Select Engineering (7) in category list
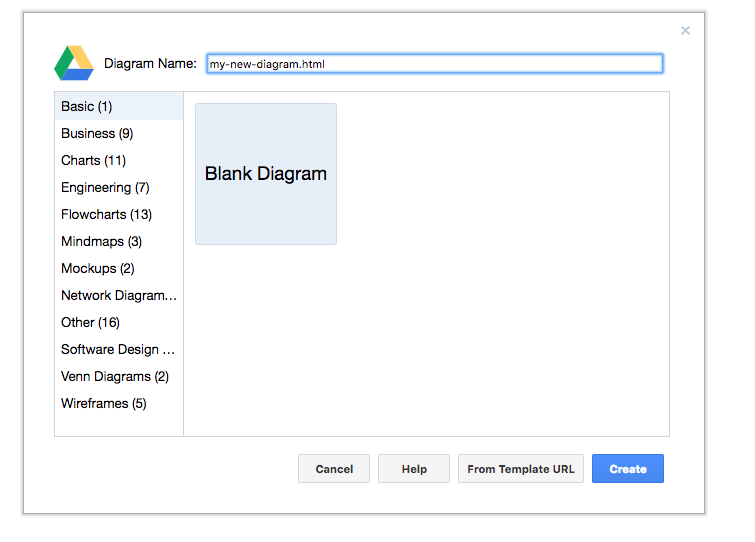Viewport: 755px width, 542px height. click(x=105, y=188)
